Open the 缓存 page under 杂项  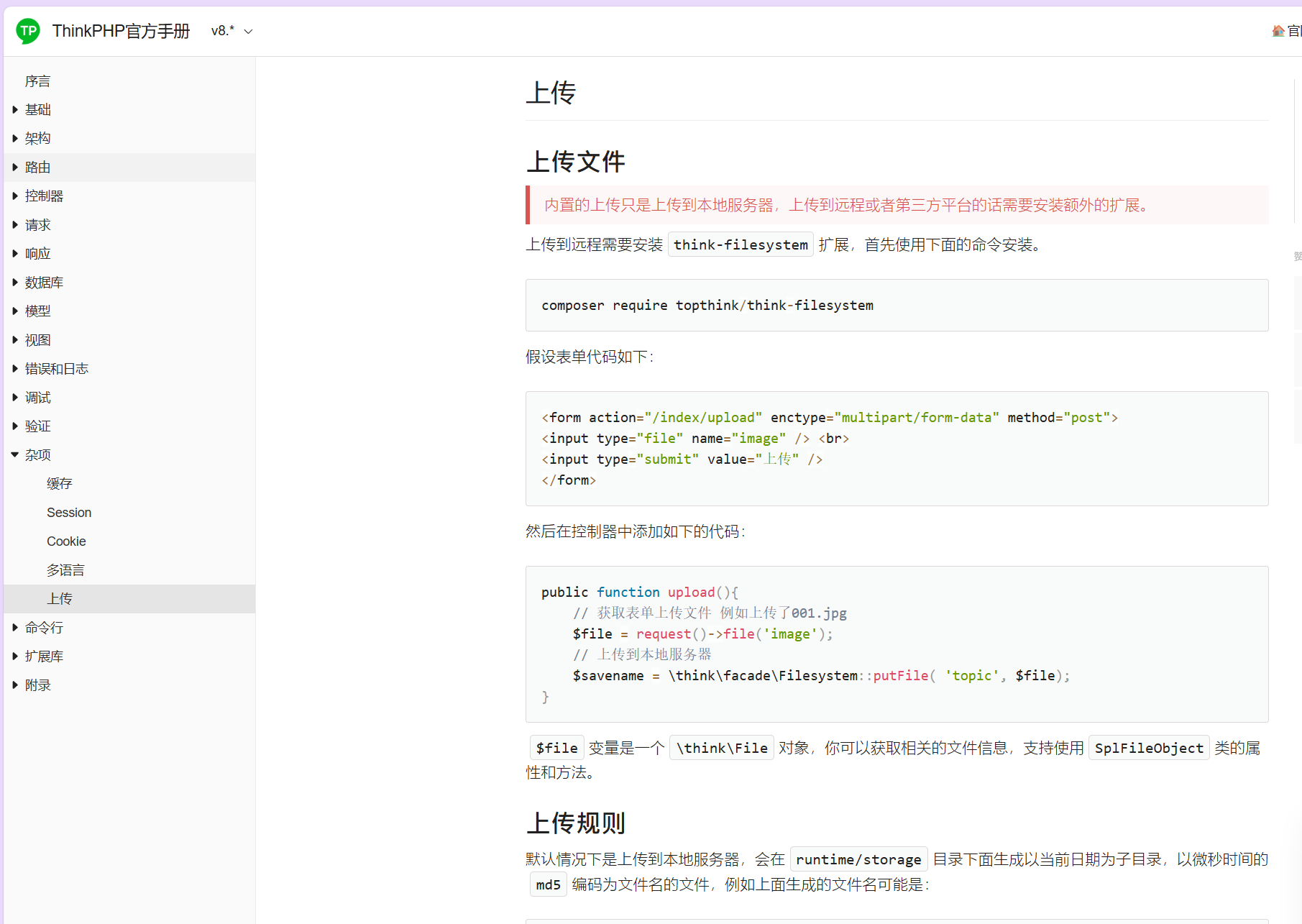tap(60, 483)
